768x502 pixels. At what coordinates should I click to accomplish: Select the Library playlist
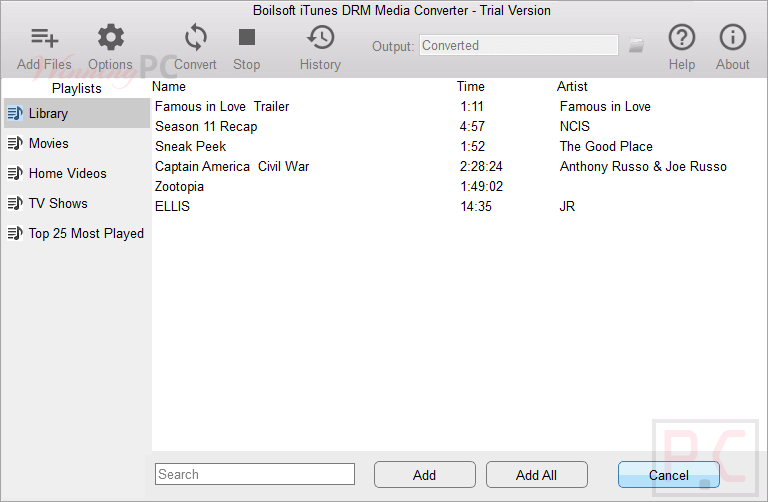coord(77,113)
